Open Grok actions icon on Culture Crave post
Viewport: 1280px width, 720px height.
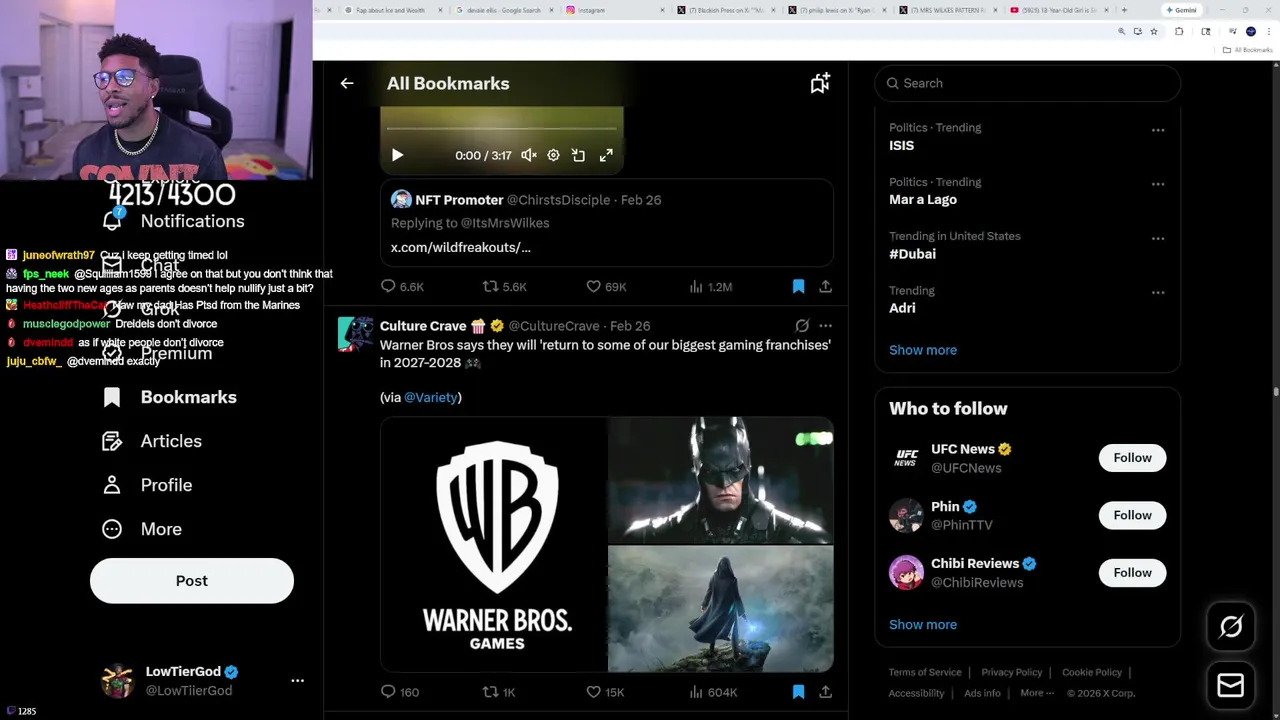point(802,326)
